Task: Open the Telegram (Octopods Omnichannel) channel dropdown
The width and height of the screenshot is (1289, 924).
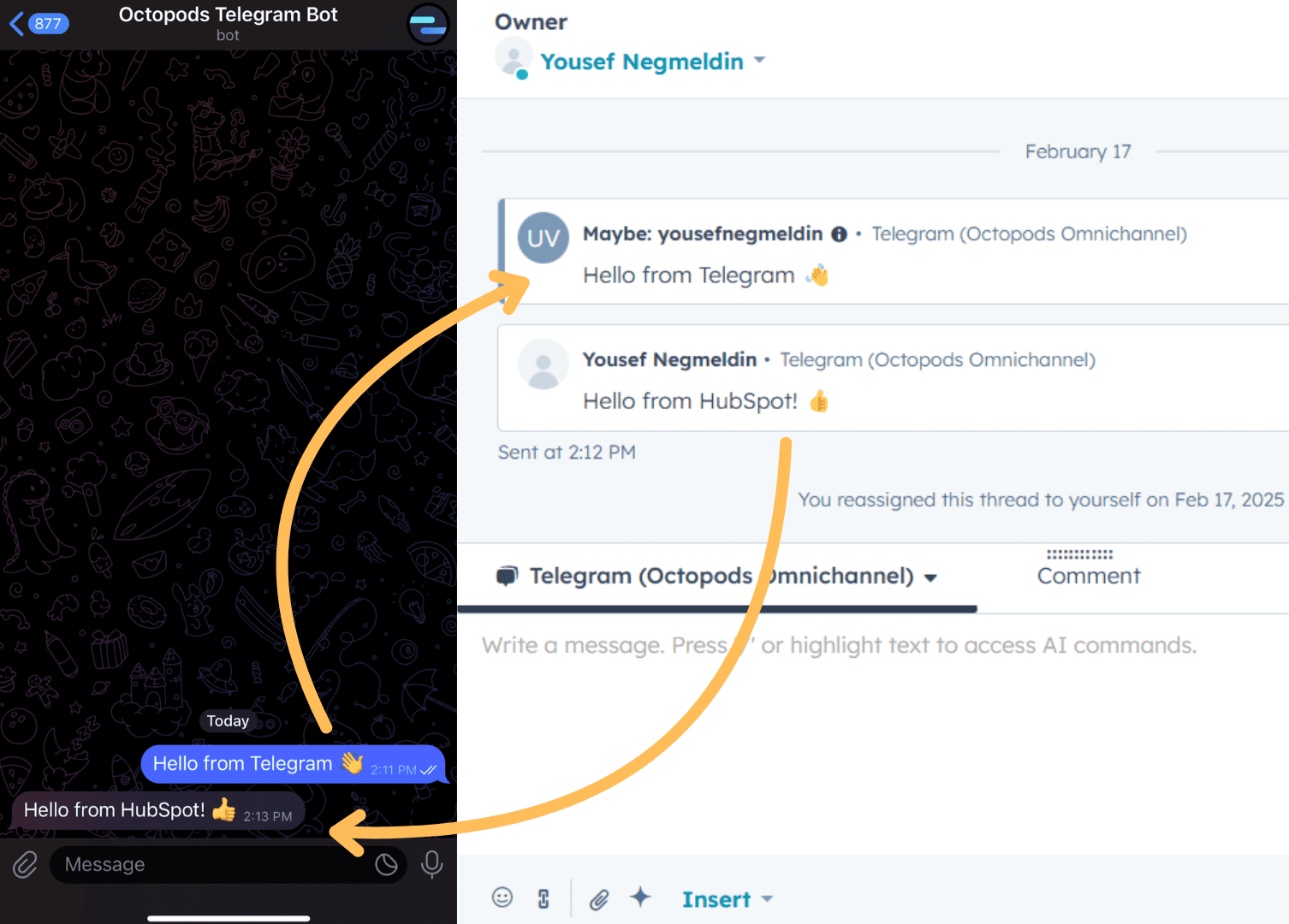Action: (x=932, y=577)
